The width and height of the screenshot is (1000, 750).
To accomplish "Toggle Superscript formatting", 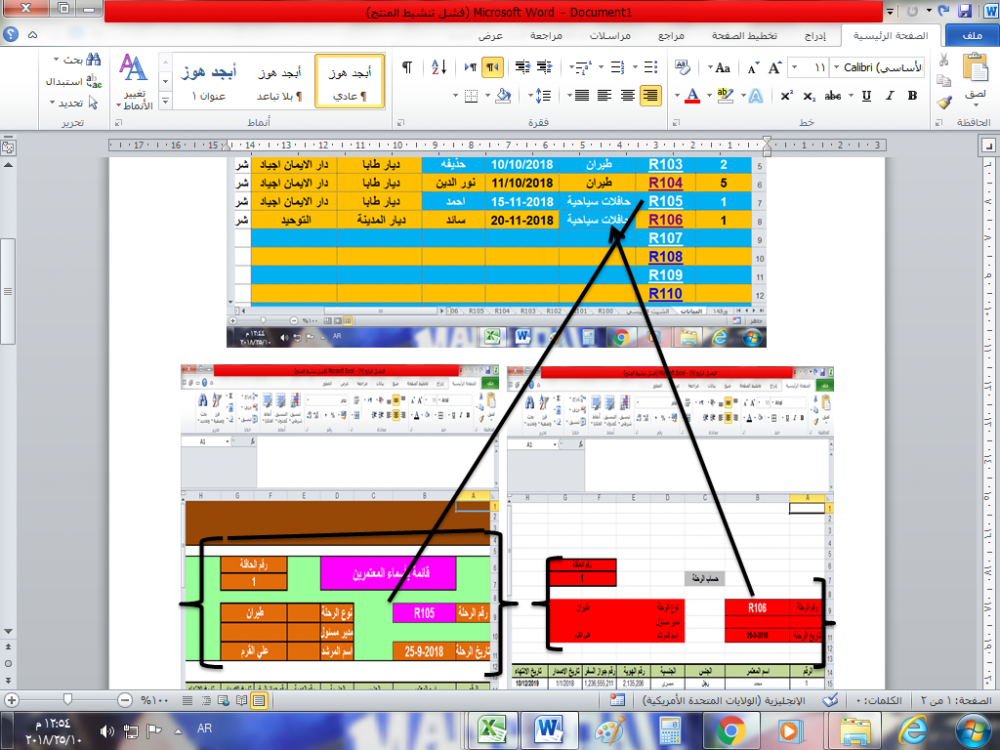I will [786, 96].
